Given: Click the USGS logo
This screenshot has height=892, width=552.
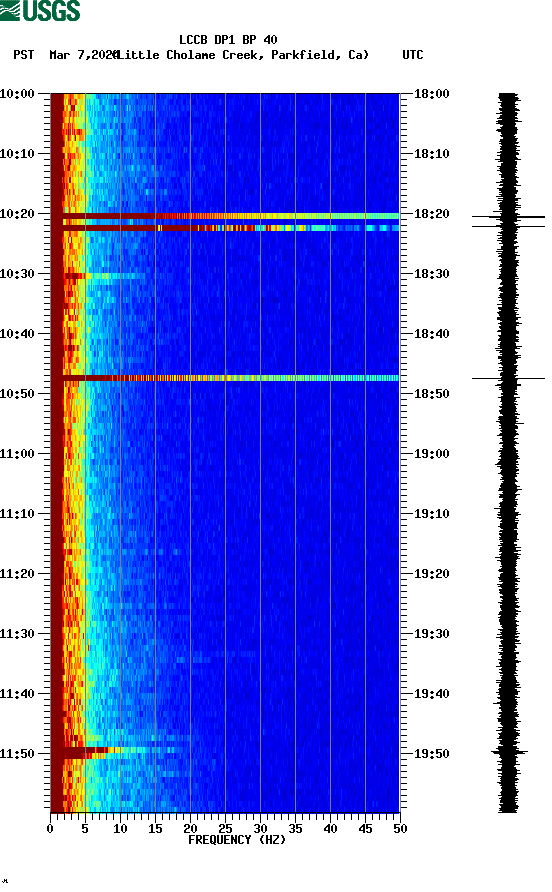Looking at the screenshot, I should [40, 10].
